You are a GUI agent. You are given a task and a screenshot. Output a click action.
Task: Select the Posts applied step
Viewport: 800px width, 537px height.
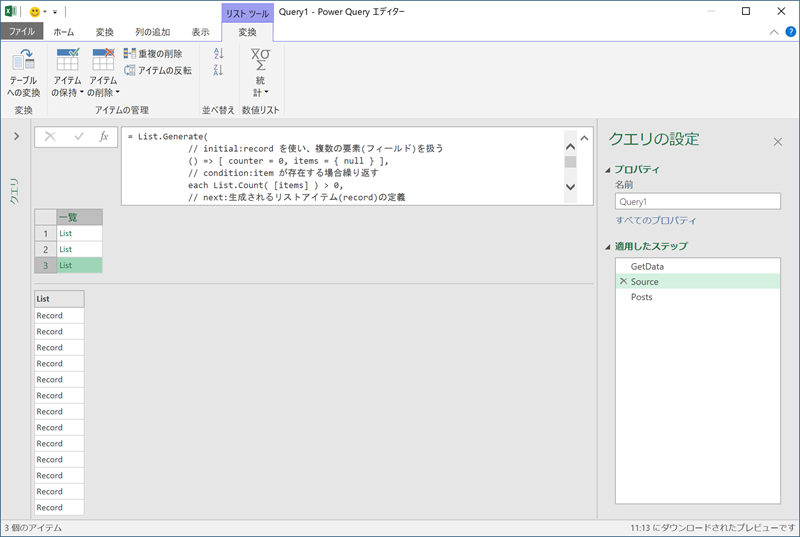(641, 297)
